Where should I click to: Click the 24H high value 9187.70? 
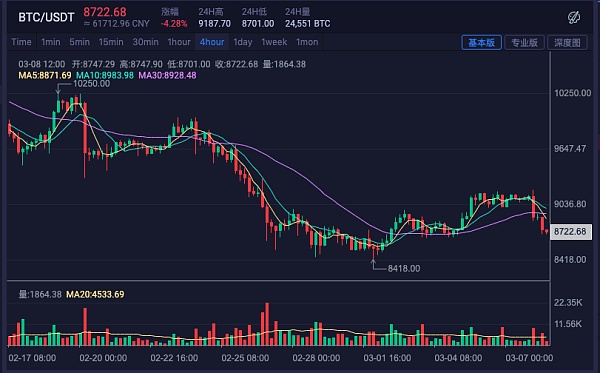tap(214, 24)
